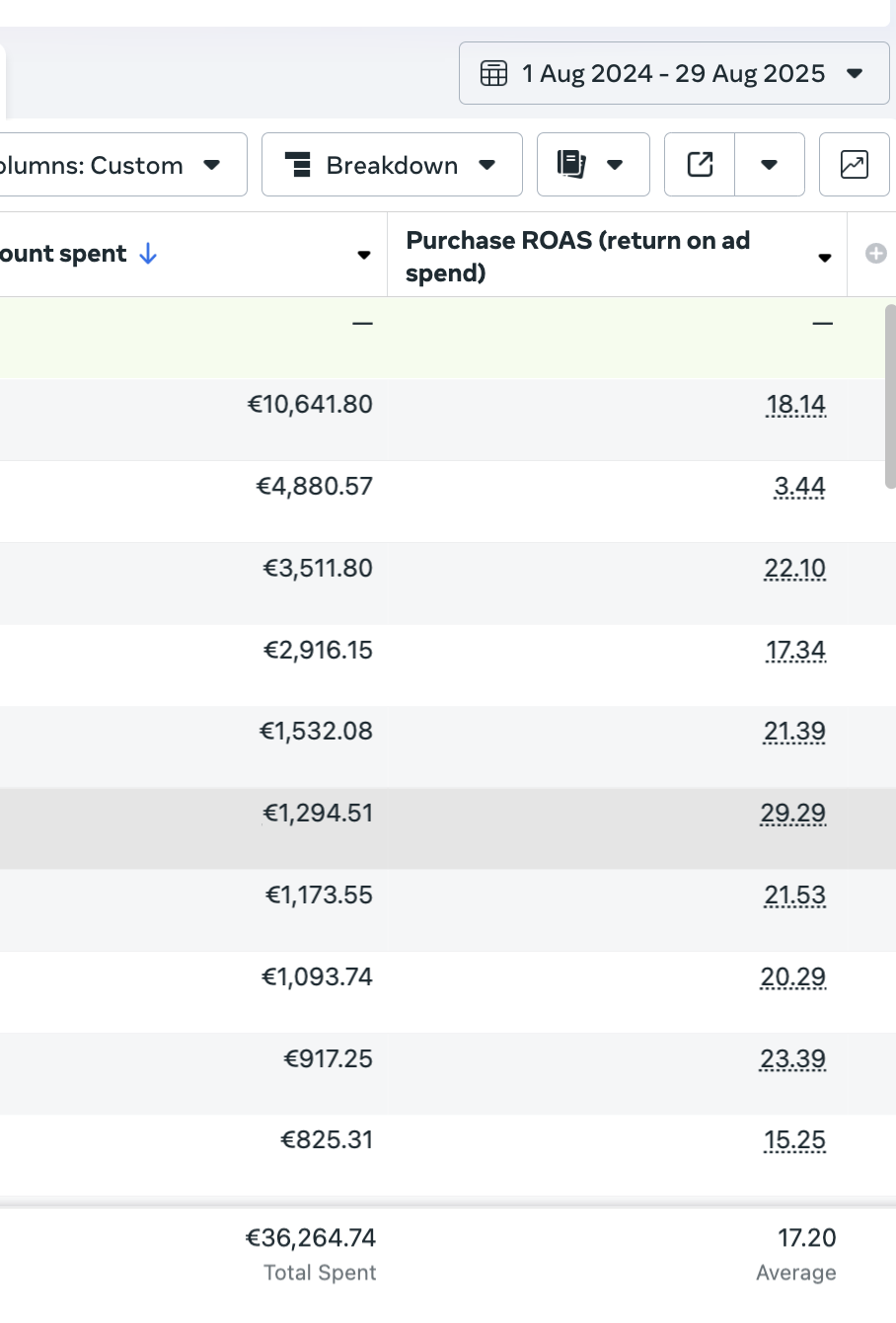896x1323 pixels.
Task: Click the 3.44 ROAS value
Action: point(799,487)
